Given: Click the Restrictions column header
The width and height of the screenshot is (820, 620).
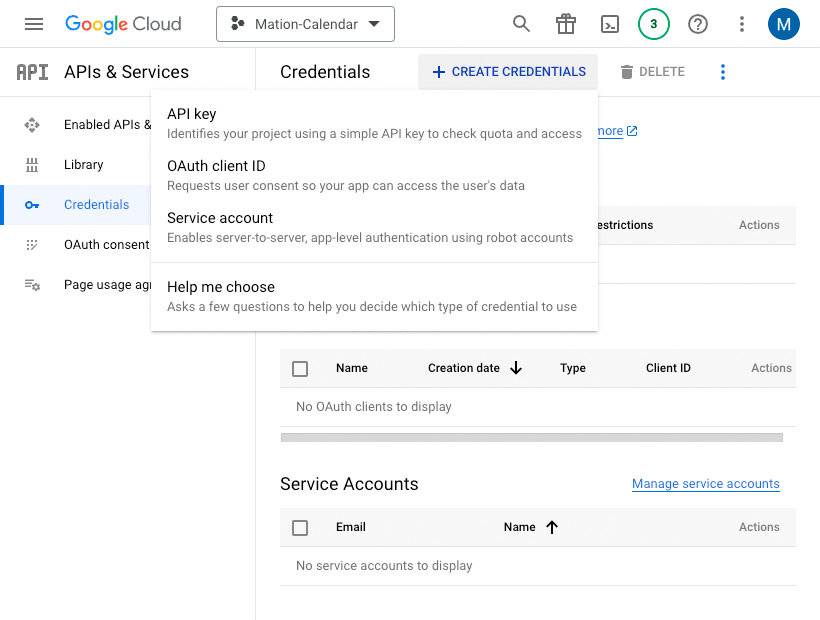Looking at the screenshot, I should [x=625, y=225].
